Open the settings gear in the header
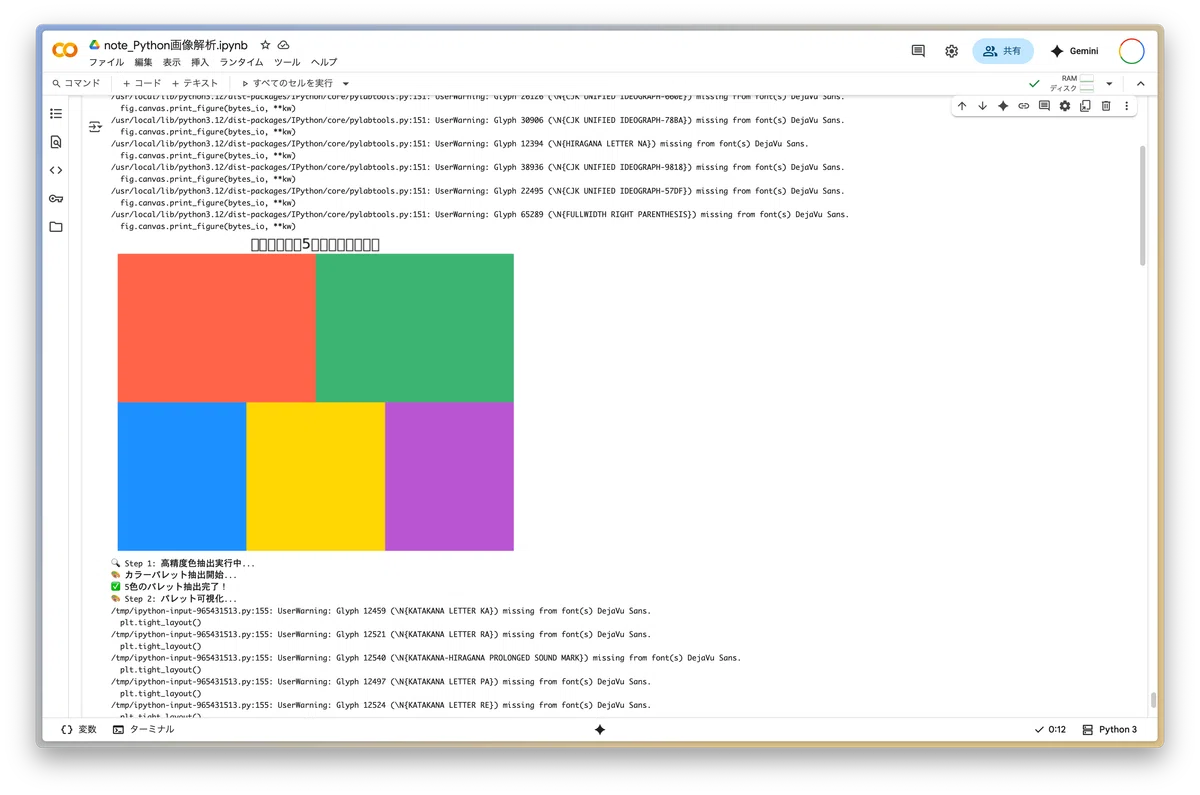This screenshot has height=795, width=1200. click(951, 51)
